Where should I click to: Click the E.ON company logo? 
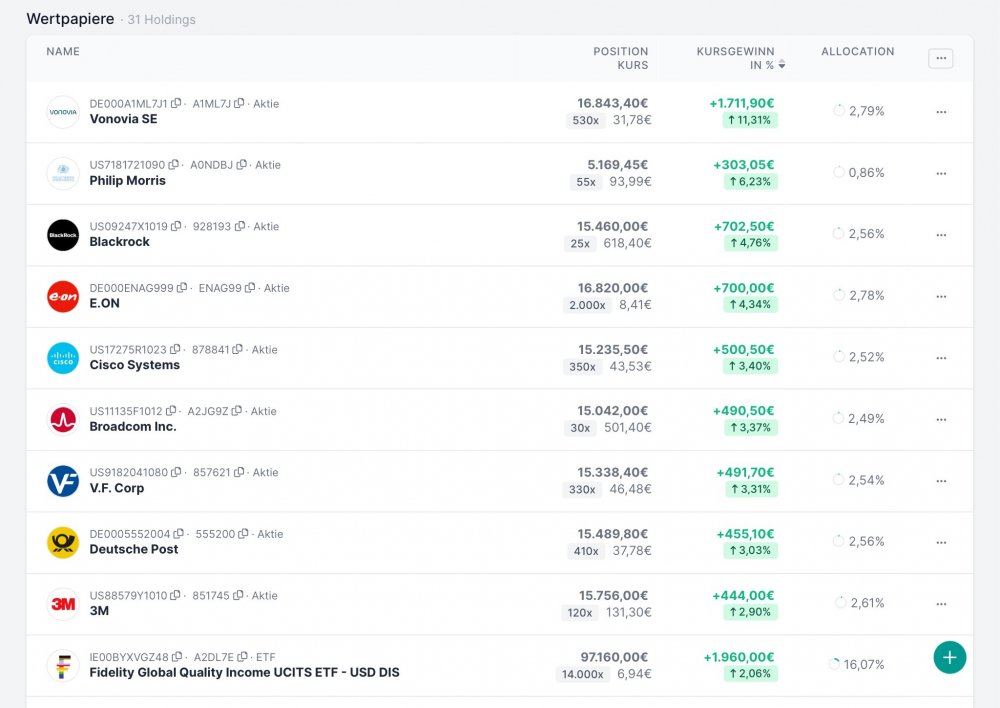tap(63, 296)
